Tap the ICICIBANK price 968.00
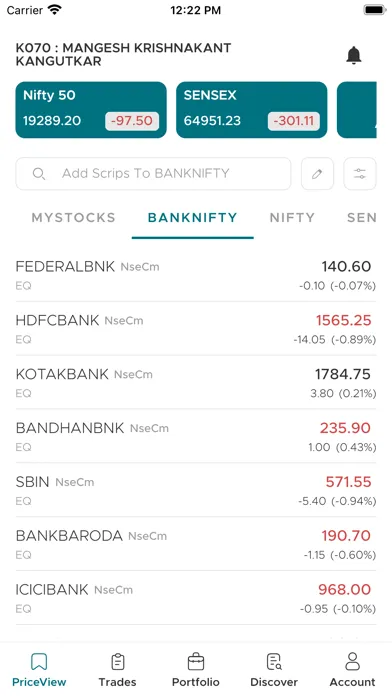Image resolution: width=392 pixels, height=696 pixels. click(x=344, y=589)
